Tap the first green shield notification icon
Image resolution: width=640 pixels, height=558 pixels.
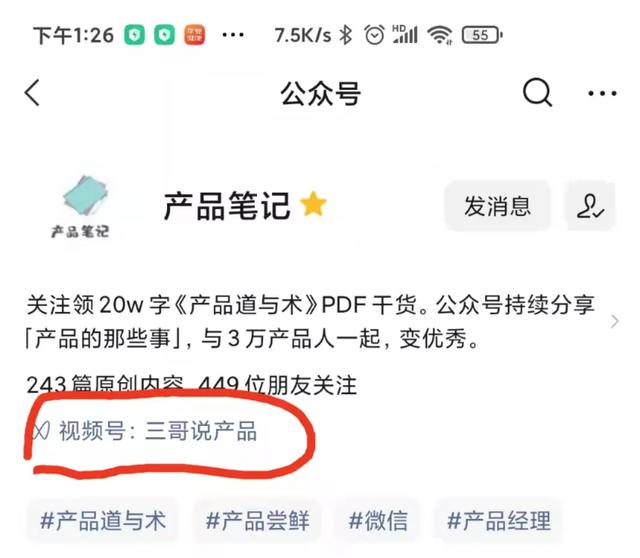coord(135,35)
